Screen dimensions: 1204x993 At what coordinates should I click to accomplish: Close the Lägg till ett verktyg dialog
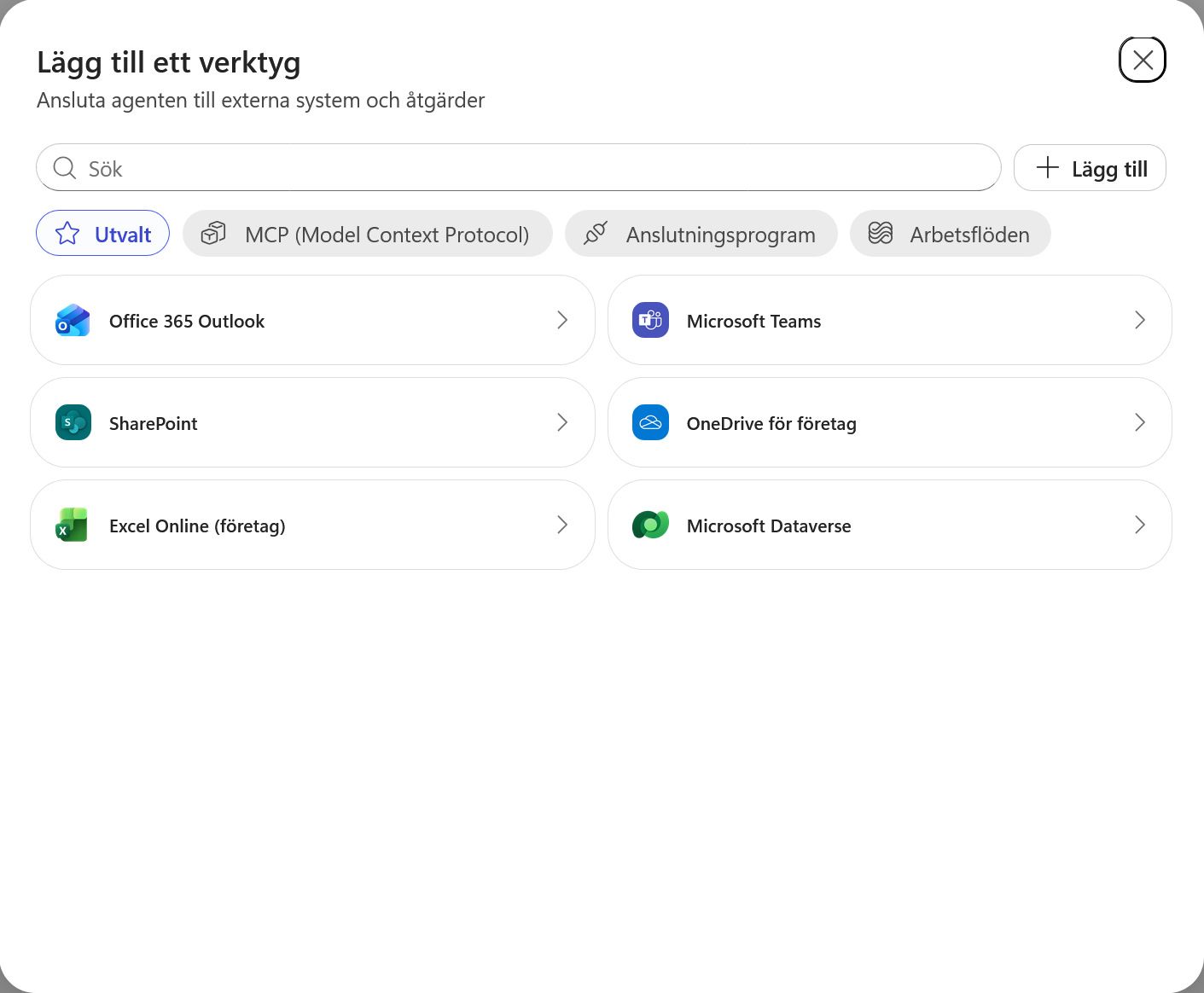(1143, 60)
